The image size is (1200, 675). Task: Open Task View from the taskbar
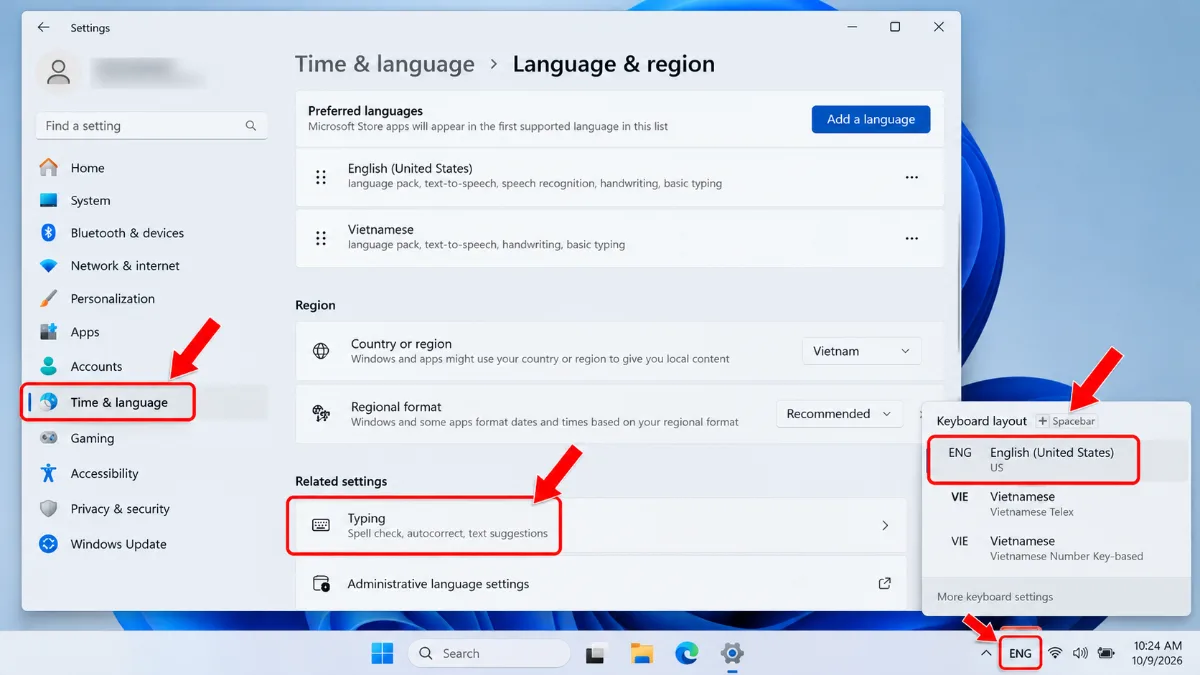(x=595, y=654)
